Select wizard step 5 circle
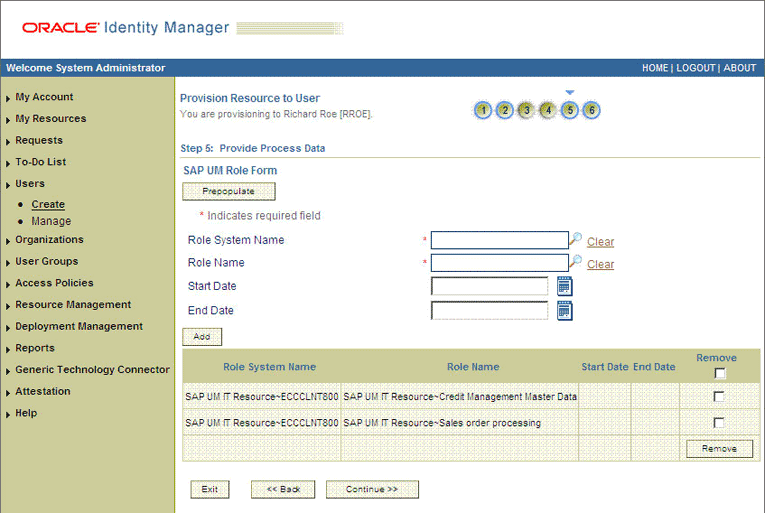The image size is (765, 513). 570,110
